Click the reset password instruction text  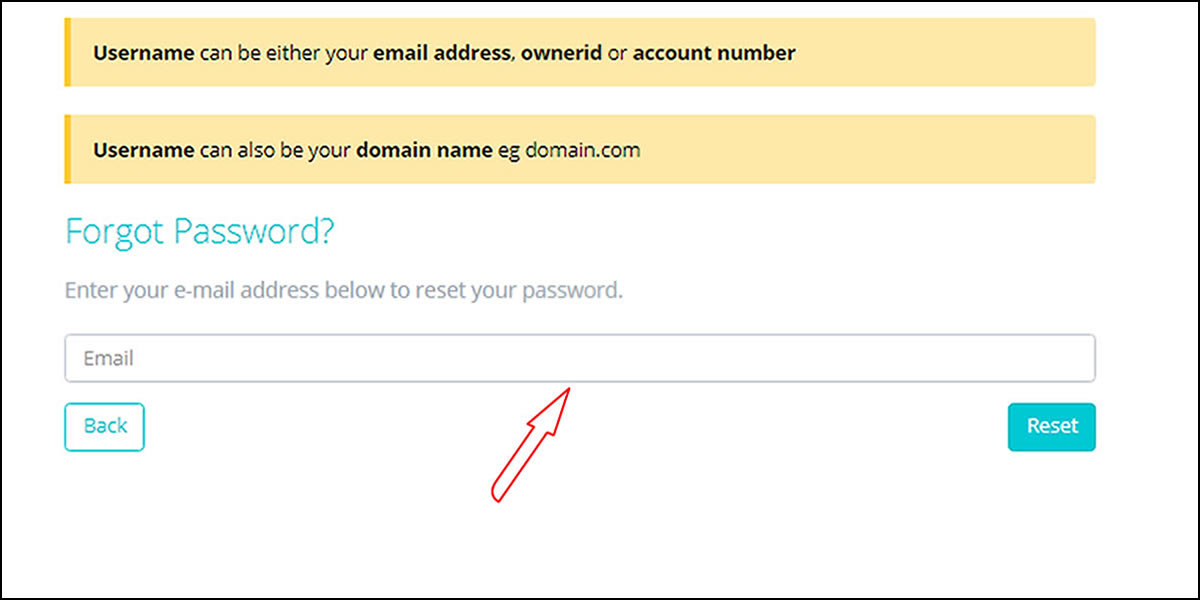coord(343,291)
